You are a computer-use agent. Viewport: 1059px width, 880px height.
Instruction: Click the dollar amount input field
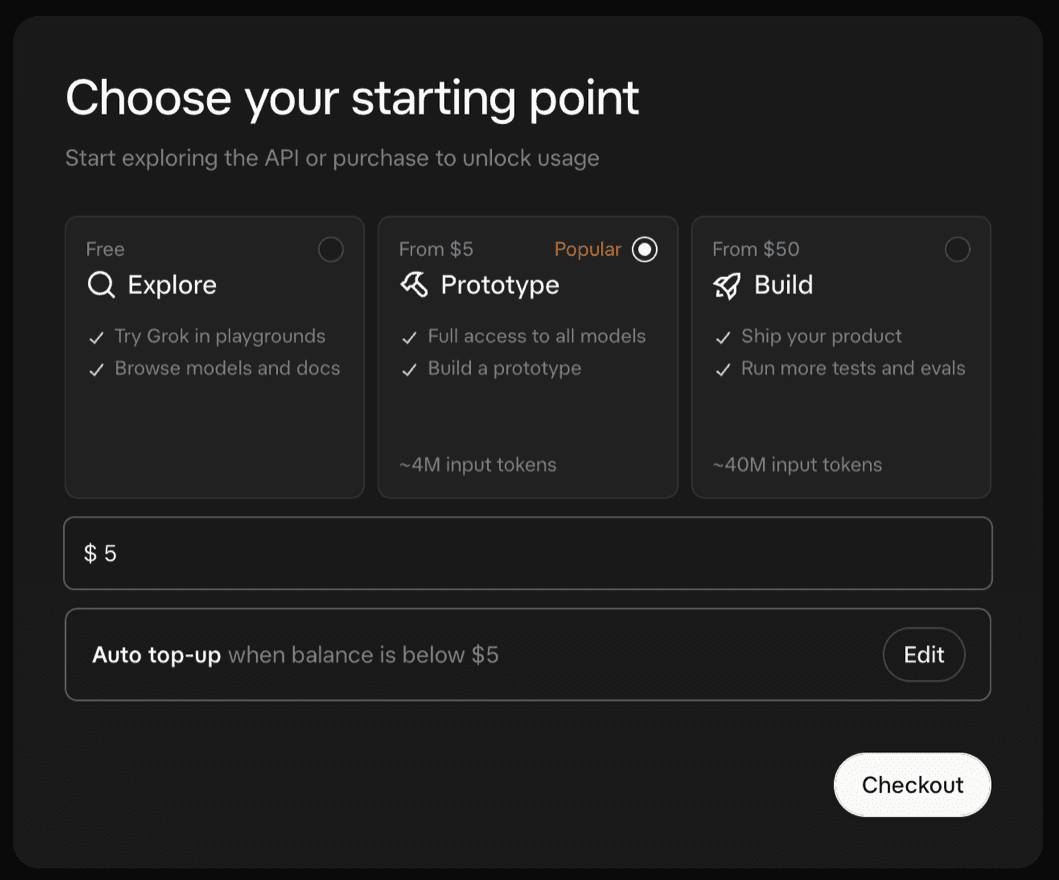click(528, 553)
